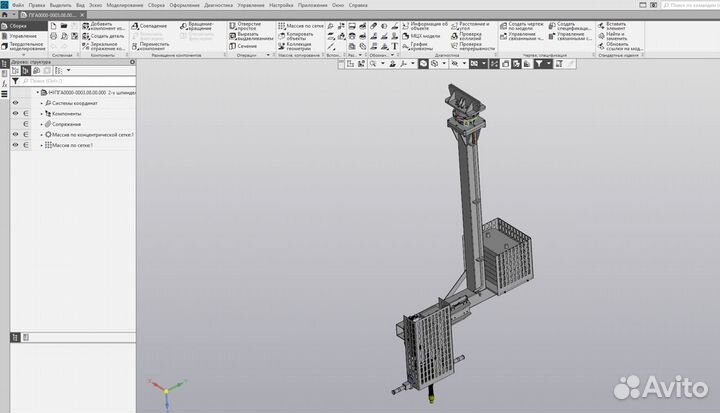The image size is (720, 413).
Task: Click Массив по сетке in the ribbon
Action: [301, 26]
